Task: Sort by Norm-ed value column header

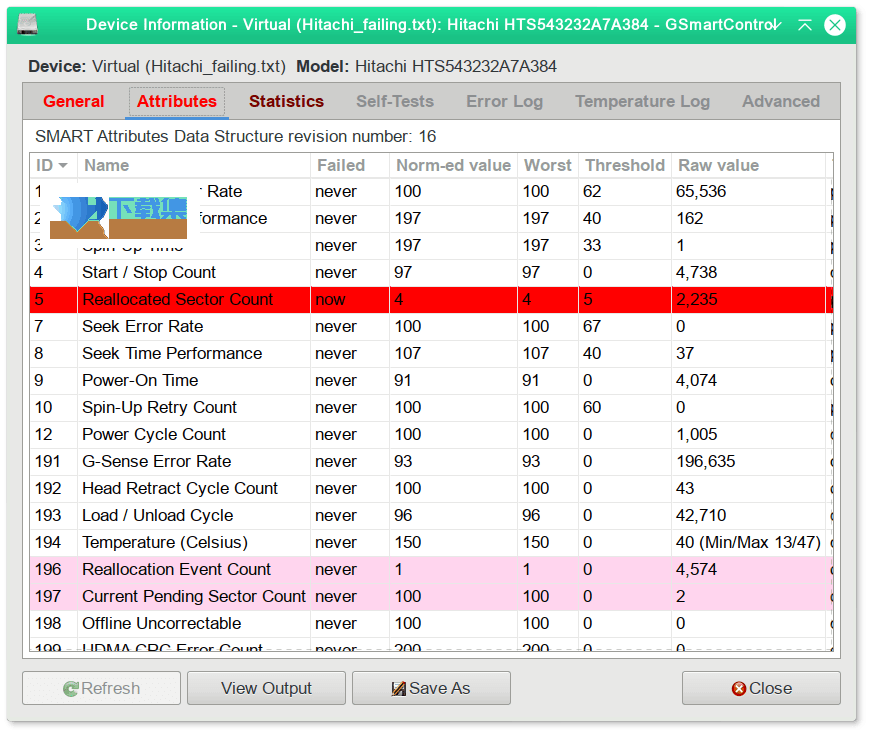Action: pyautogui.click(x=454, y=166)
